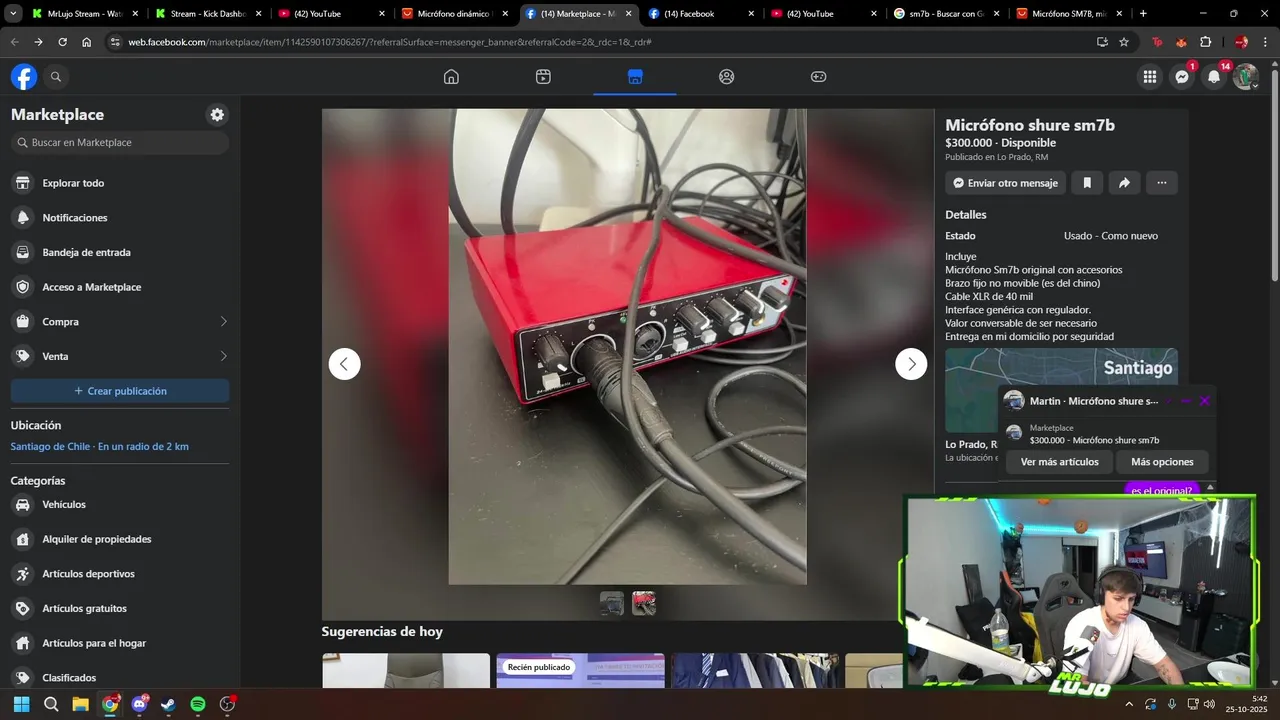Click the address bar URL

(390, 42)
